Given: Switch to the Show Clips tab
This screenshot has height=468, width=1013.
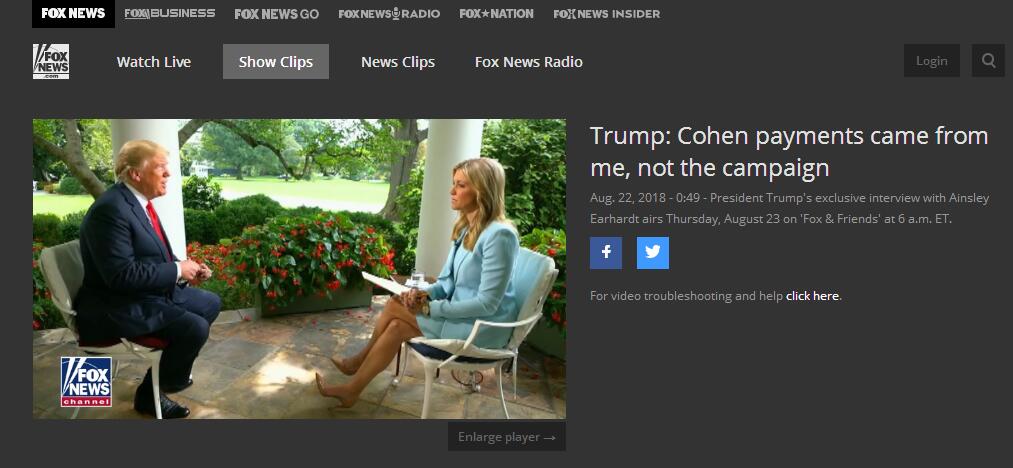Looking at the screenshot, I should [276, 61].
